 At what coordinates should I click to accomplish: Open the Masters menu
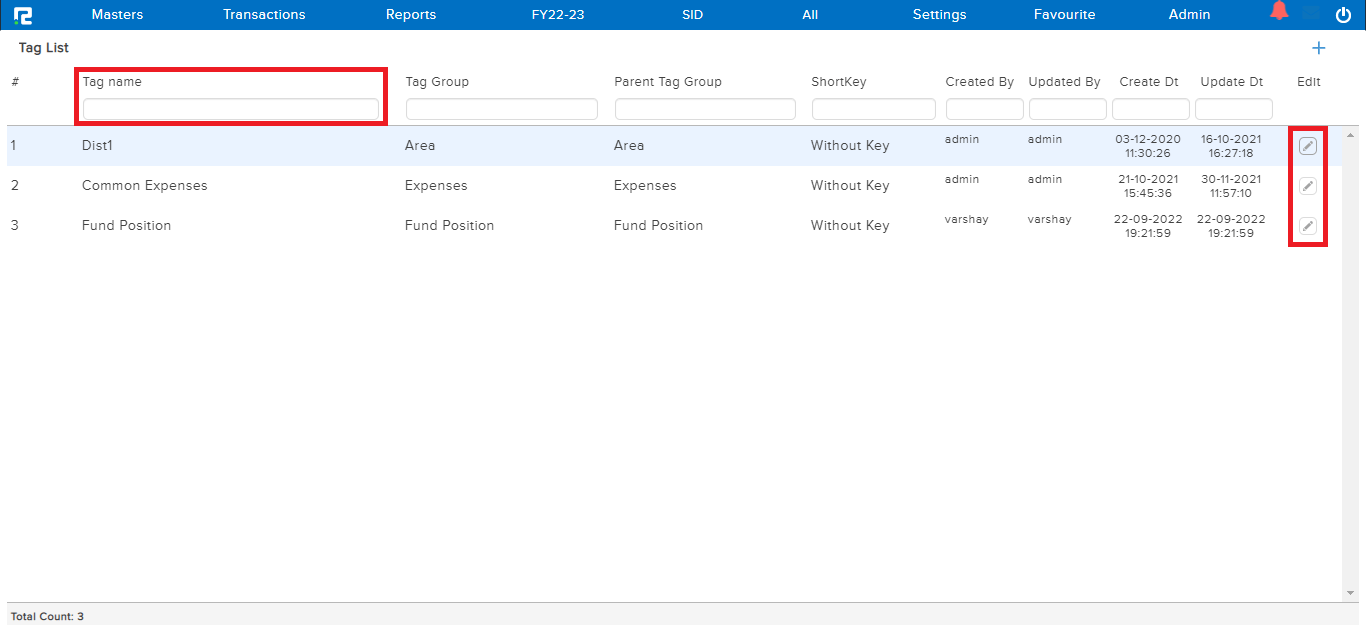tap(117, 15)
